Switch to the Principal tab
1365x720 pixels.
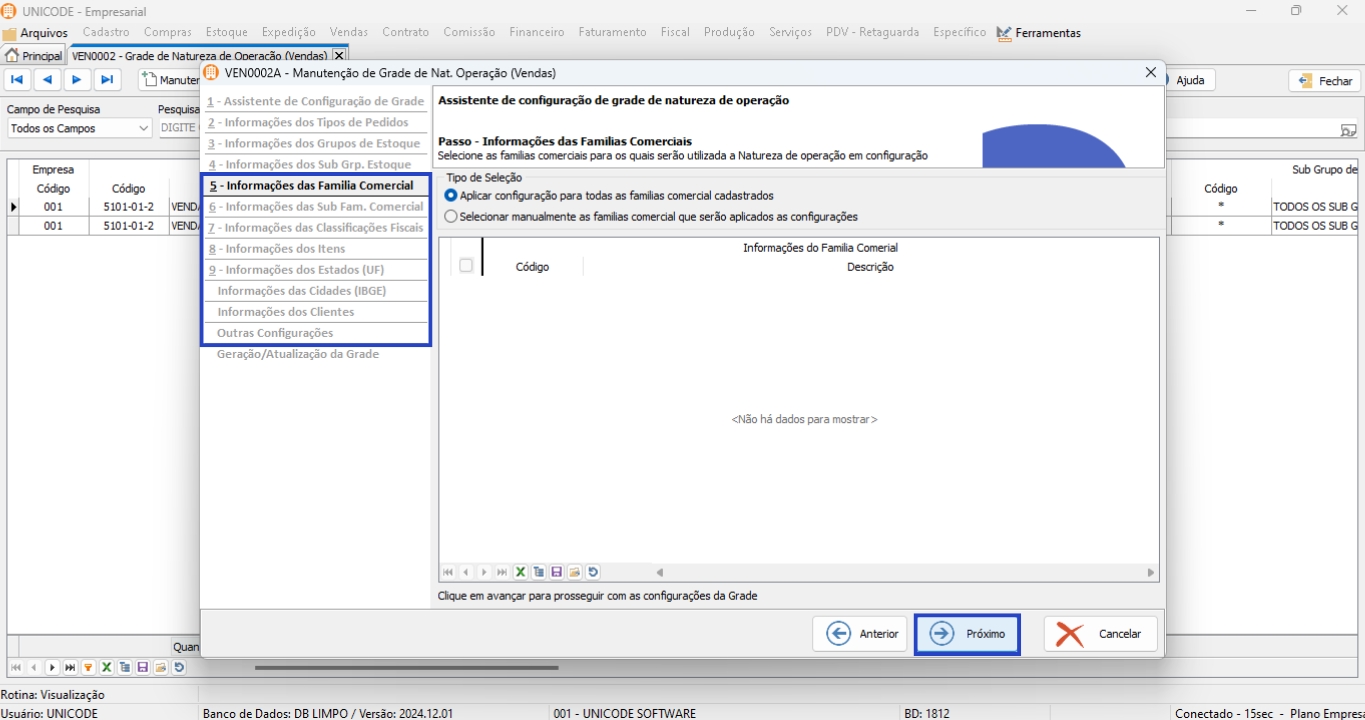point(34,56)
